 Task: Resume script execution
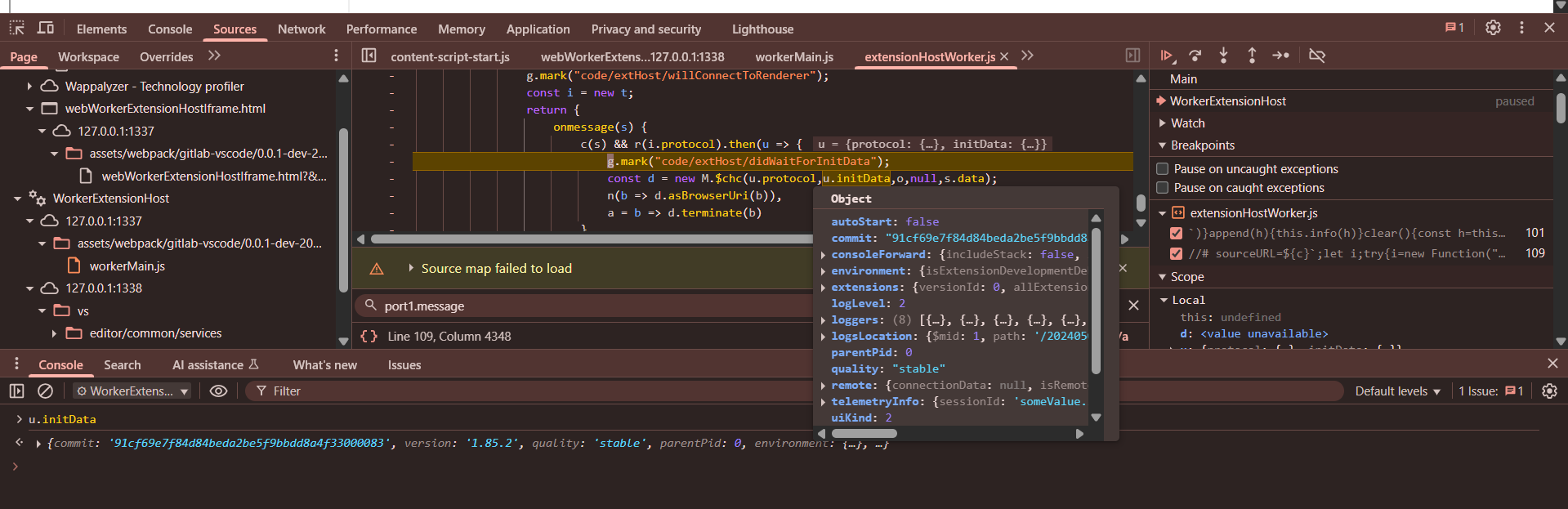pos(1167,56)
